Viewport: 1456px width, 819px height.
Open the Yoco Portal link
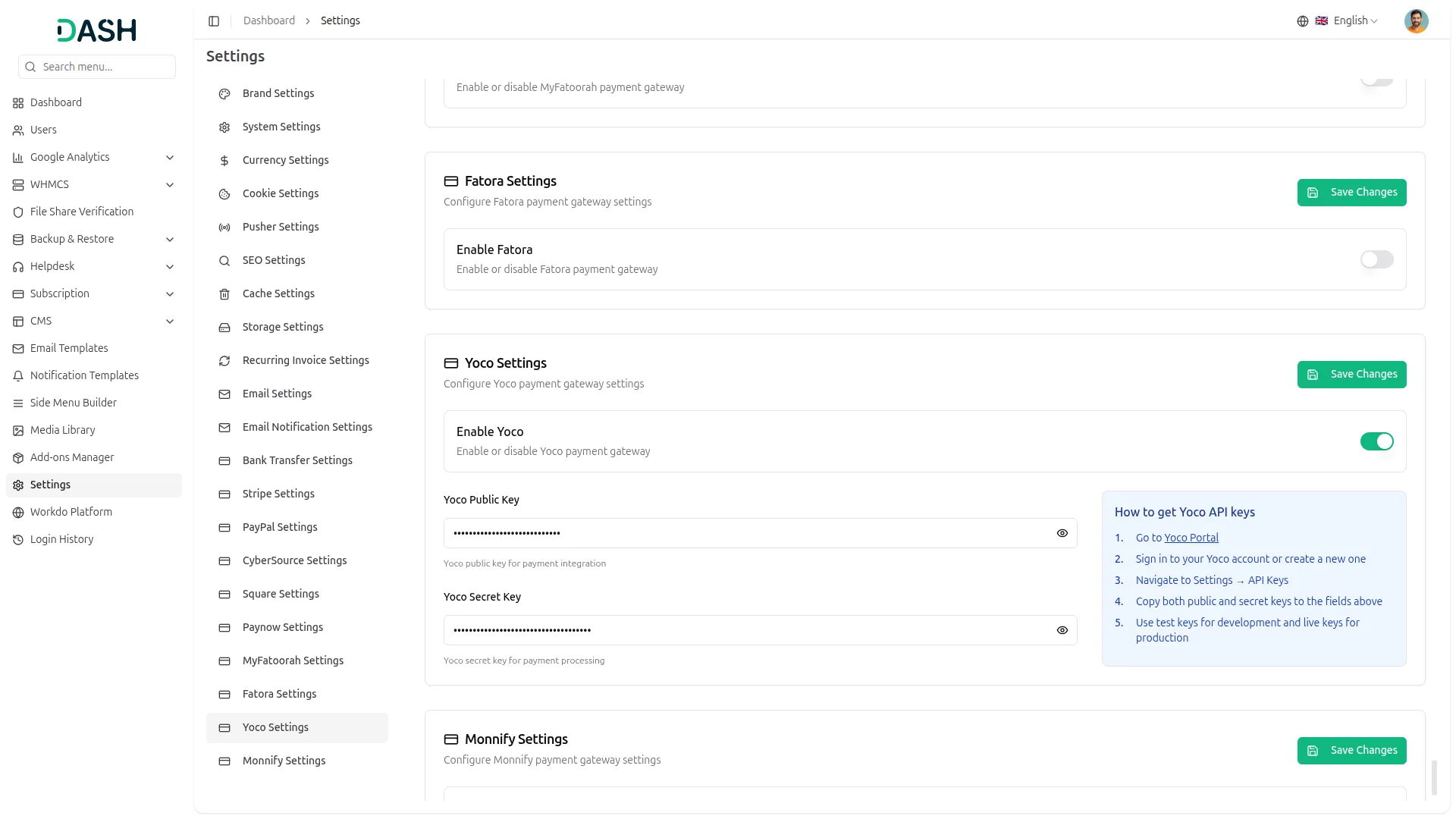[1191, 538]
